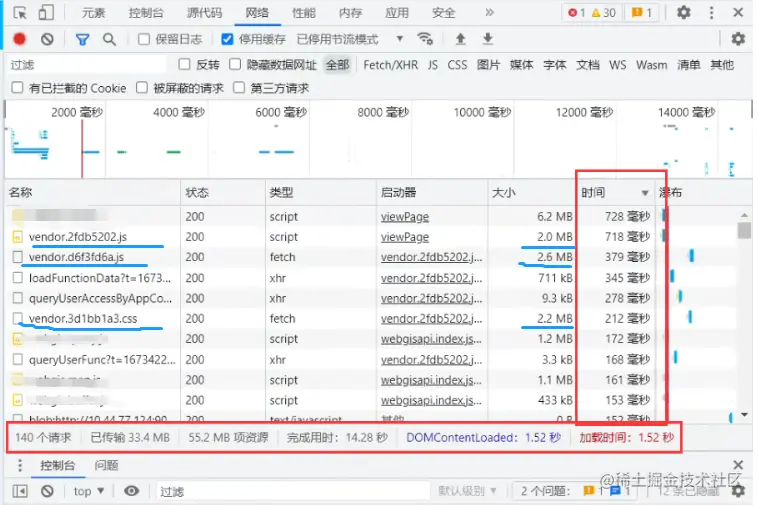Image resolution: width=758 pixels, height=505 pixels.
Task: Open viewPage initiator link for vendor.2fdb5202.js
Action: click(405, 237)
